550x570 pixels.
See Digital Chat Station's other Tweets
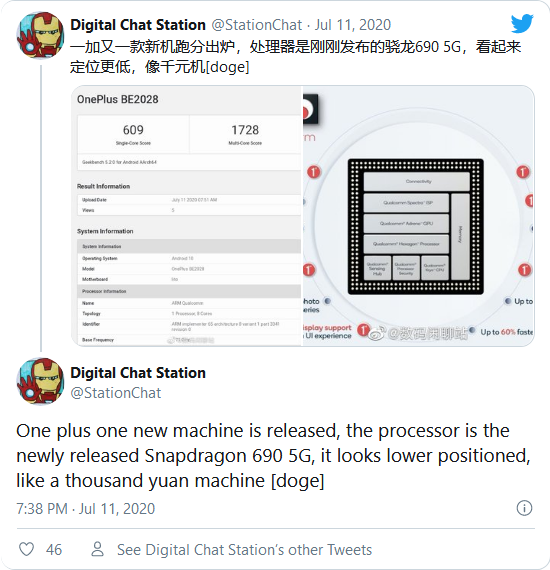[244, 550]
